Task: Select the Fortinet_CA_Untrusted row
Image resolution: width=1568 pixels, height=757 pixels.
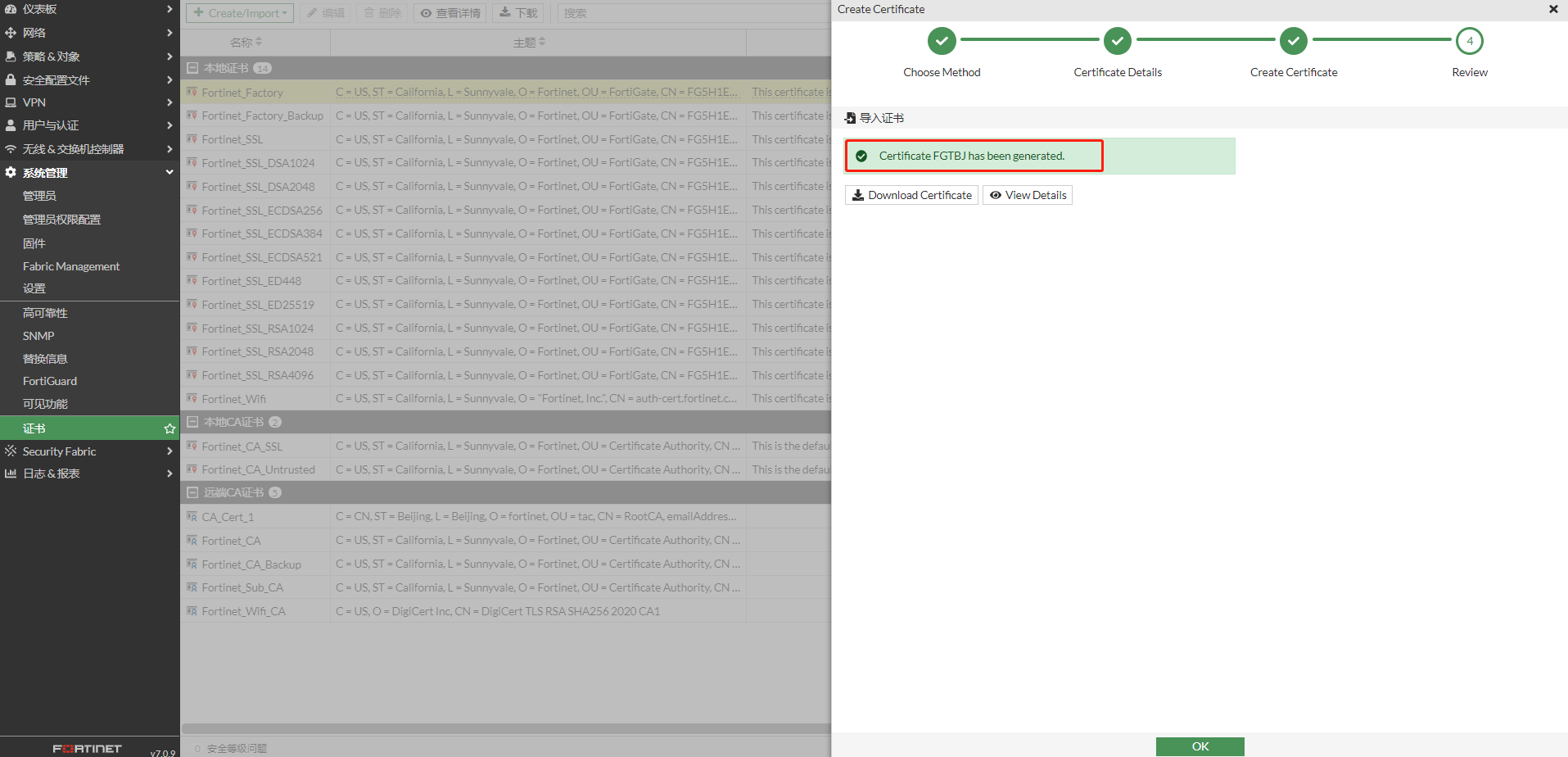Action: pos(506,469)
